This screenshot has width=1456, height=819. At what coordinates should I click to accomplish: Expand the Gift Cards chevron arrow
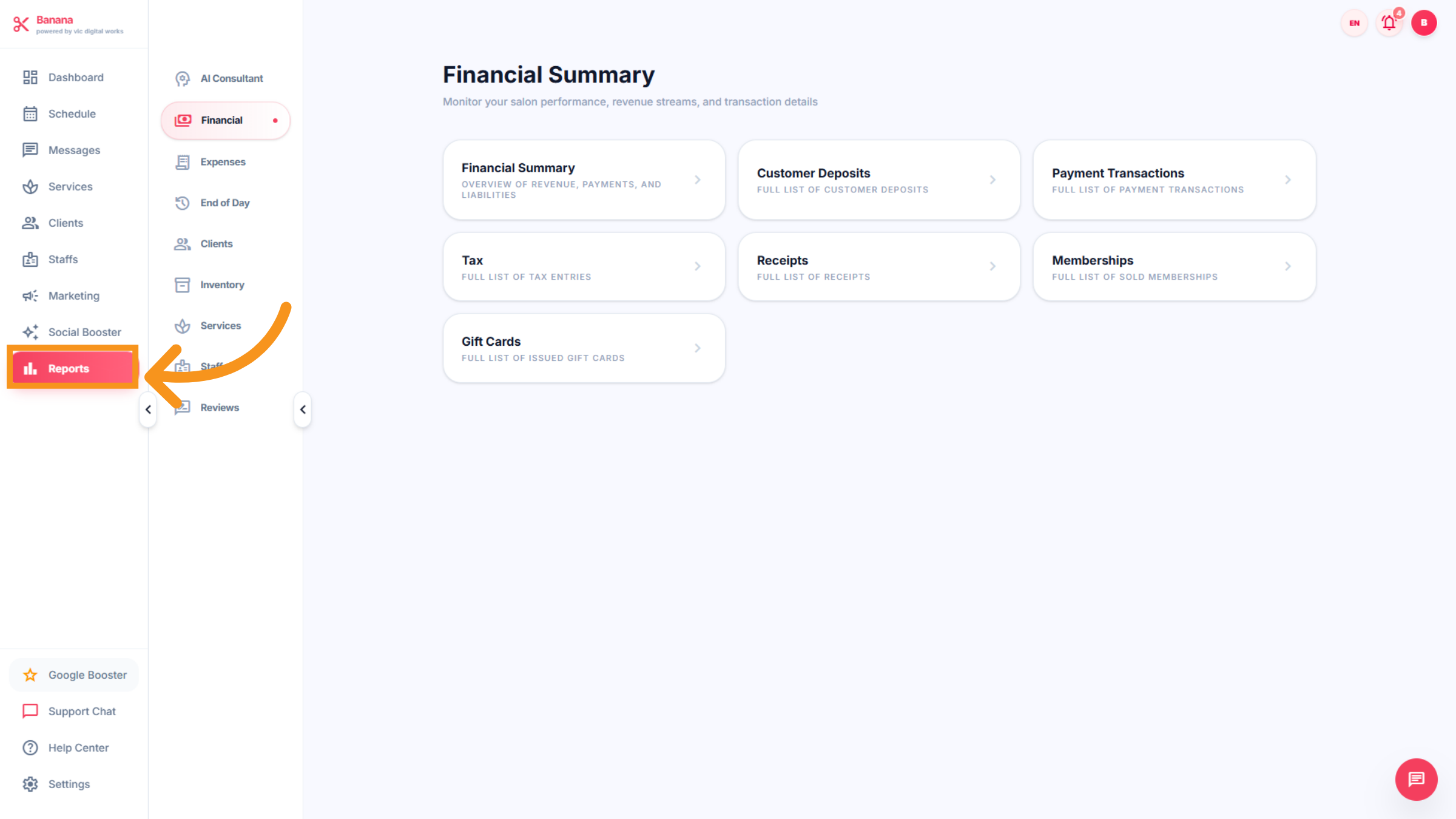pyautogui.click(x=698, y=348)
